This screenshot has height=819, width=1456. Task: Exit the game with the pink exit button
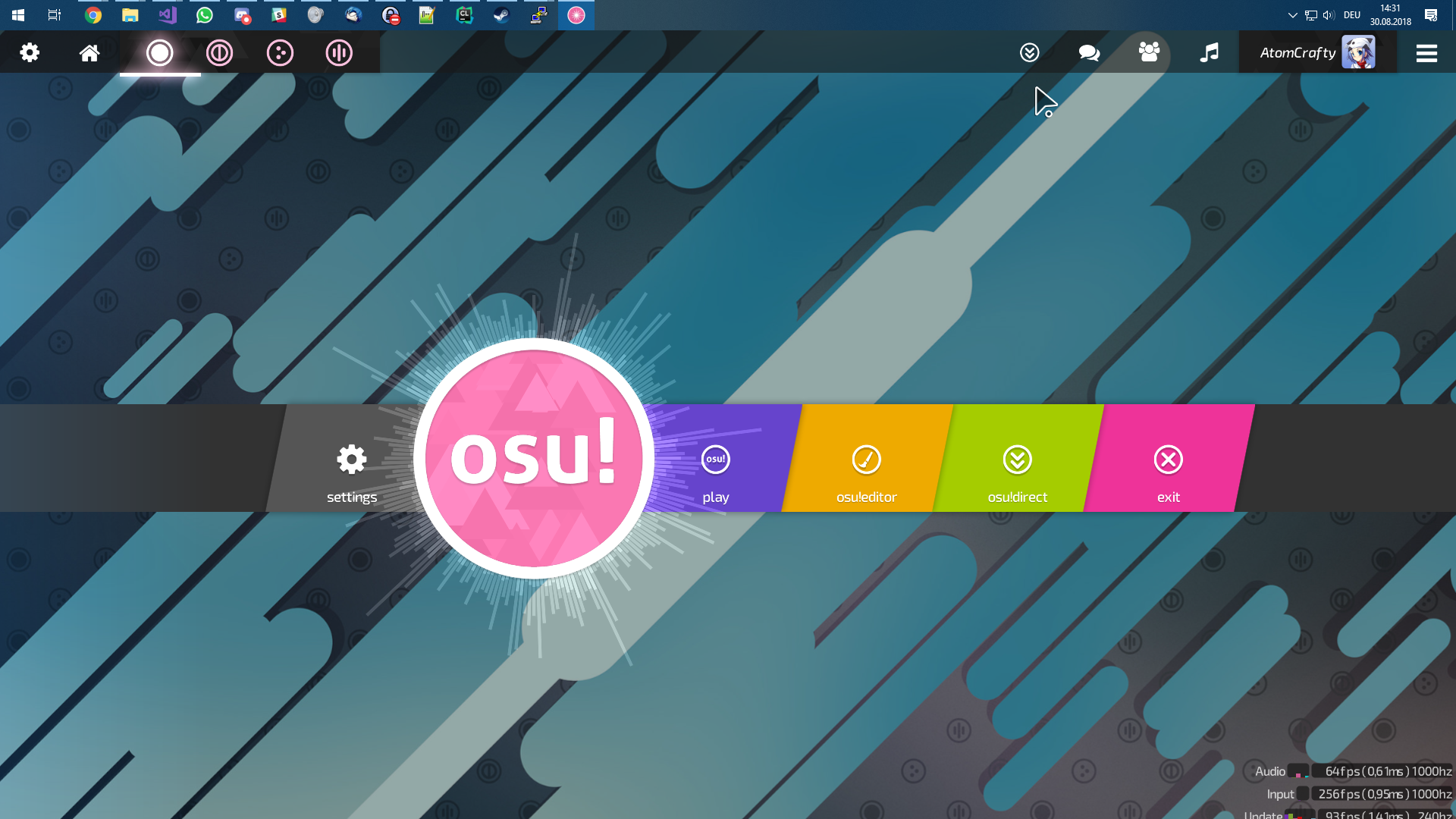point(1168,470)
